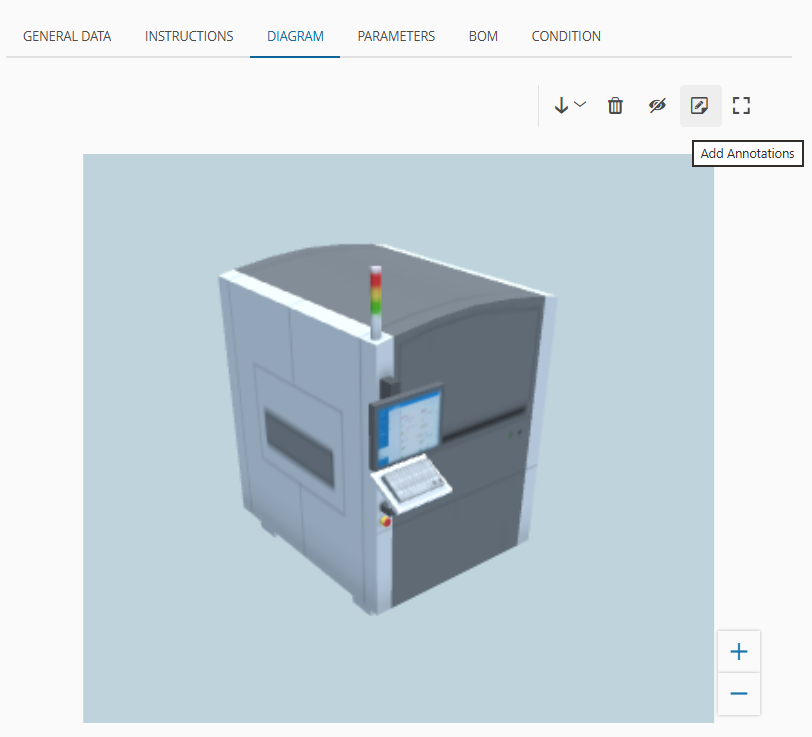Select the DIAGRAM tab

pos(295,36)
